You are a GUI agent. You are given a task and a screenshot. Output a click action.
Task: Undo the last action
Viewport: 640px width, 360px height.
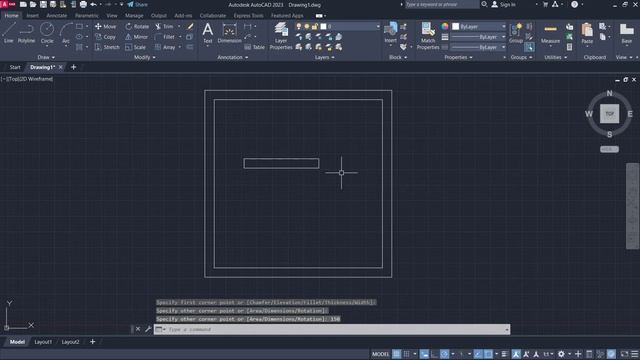click(93, 4)
